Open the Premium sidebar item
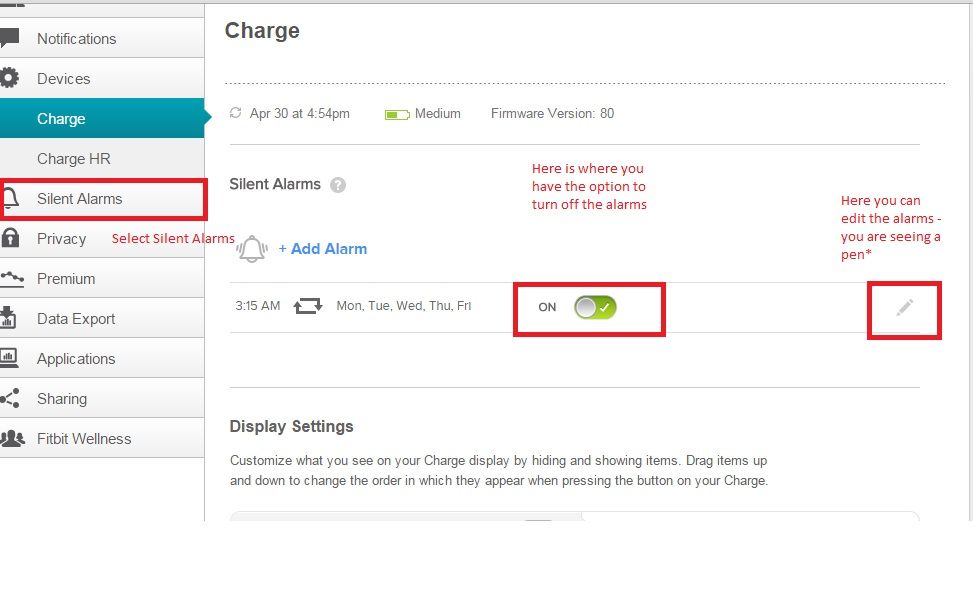Viewport: 973px width, 614px height. click(x=102, y=278)
